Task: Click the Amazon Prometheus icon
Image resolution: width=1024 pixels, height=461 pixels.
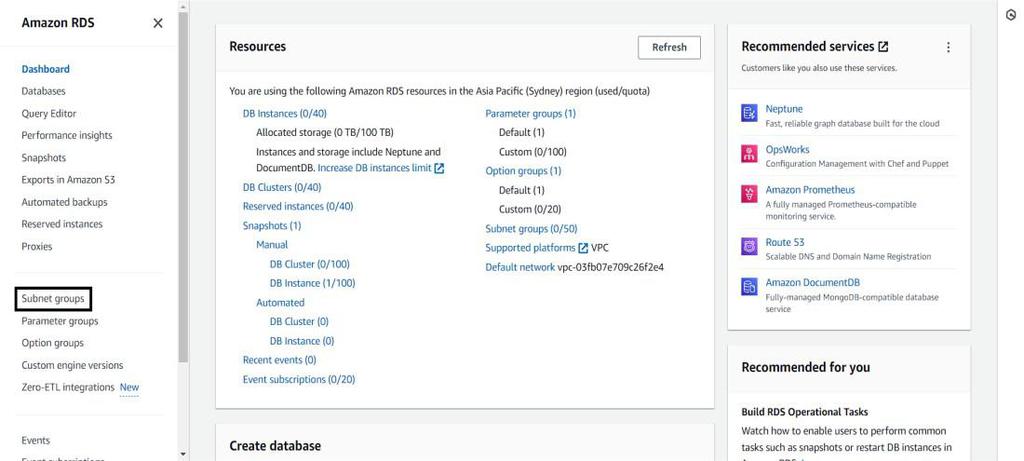Action: [x=749, y=194]
